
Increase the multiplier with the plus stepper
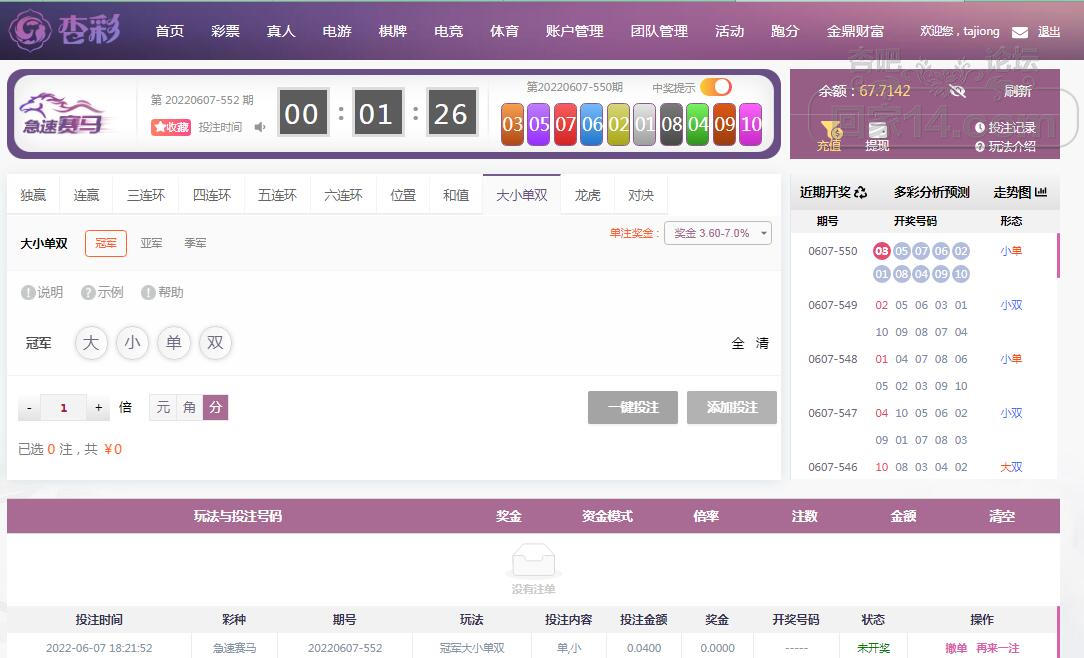[x=97, y=407]
